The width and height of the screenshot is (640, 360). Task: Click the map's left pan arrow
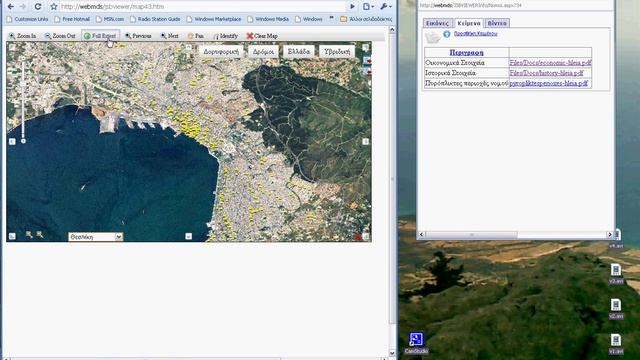tap(12, 142)
